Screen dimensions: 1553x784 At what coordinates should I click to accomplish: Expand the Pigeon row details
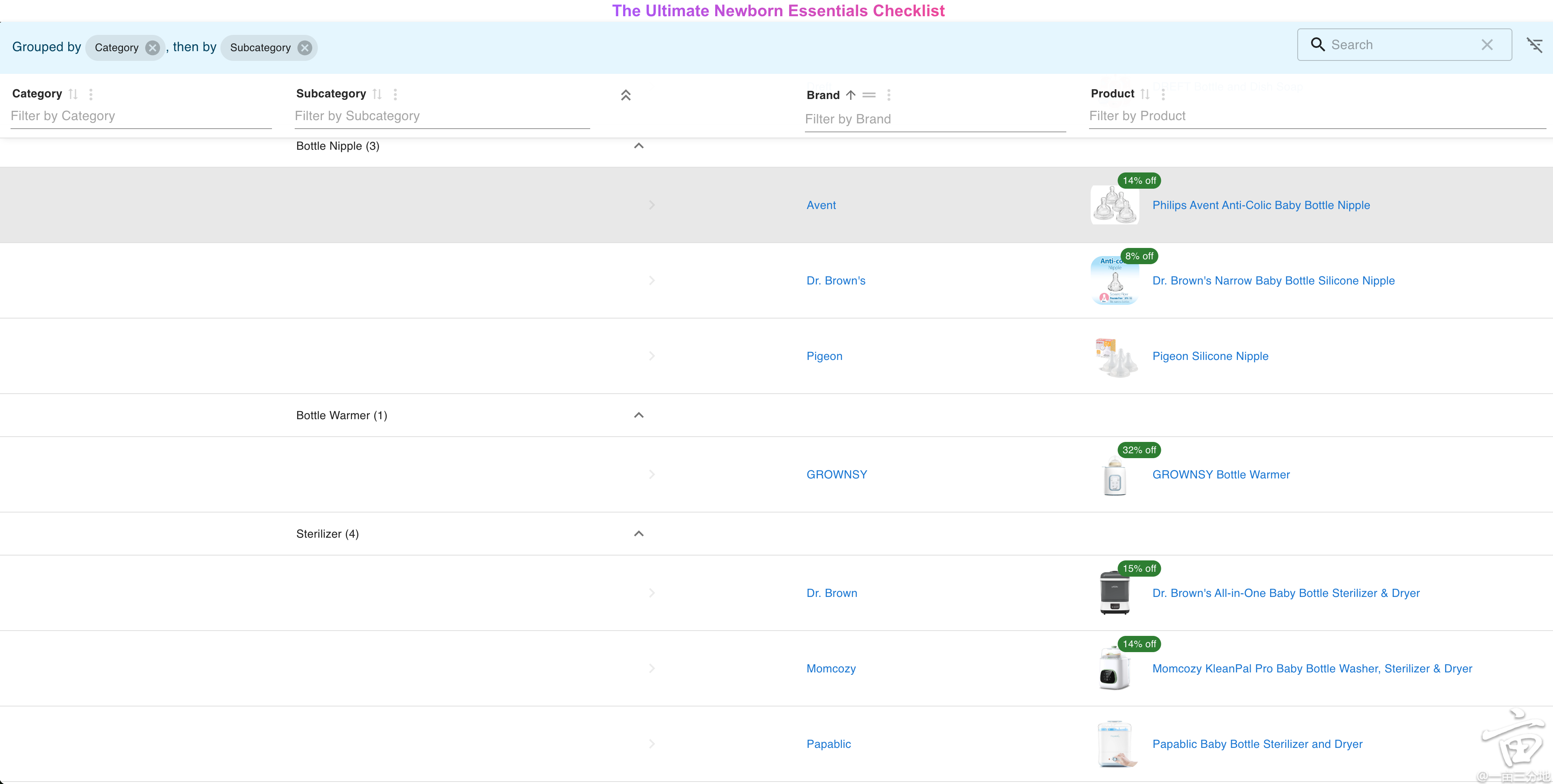tap(652, 356)
